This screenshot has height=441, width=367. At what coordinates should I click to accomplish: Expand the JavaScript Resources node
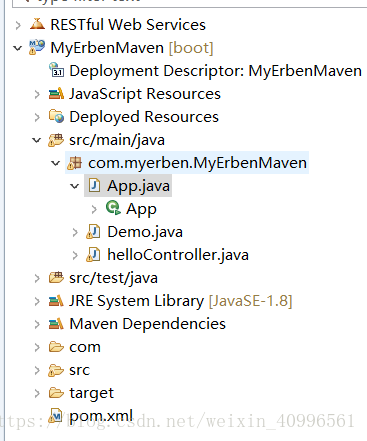coord(37,94)
